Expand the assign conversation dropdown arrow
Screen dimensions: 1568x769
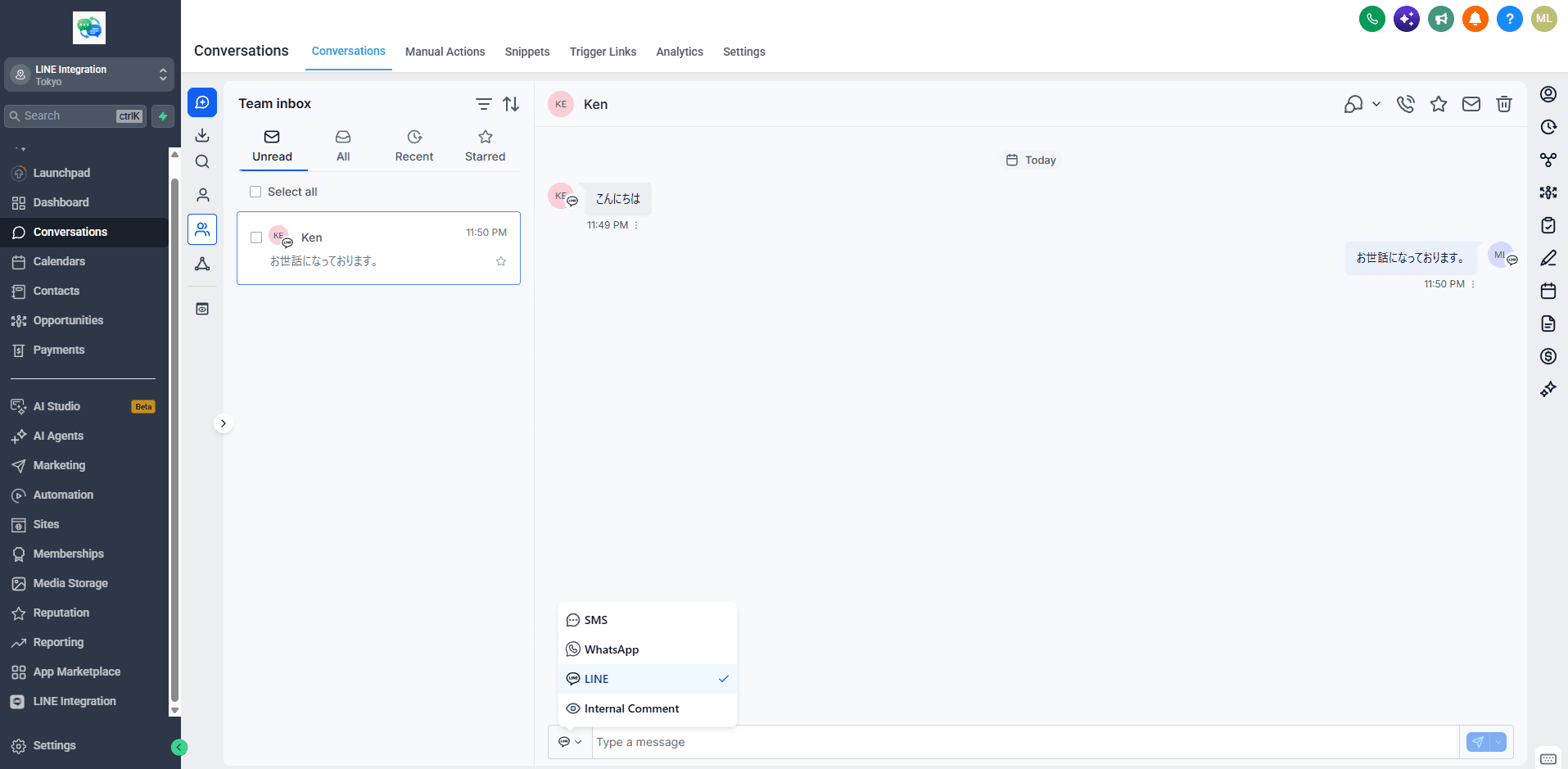click(1376, 104)
